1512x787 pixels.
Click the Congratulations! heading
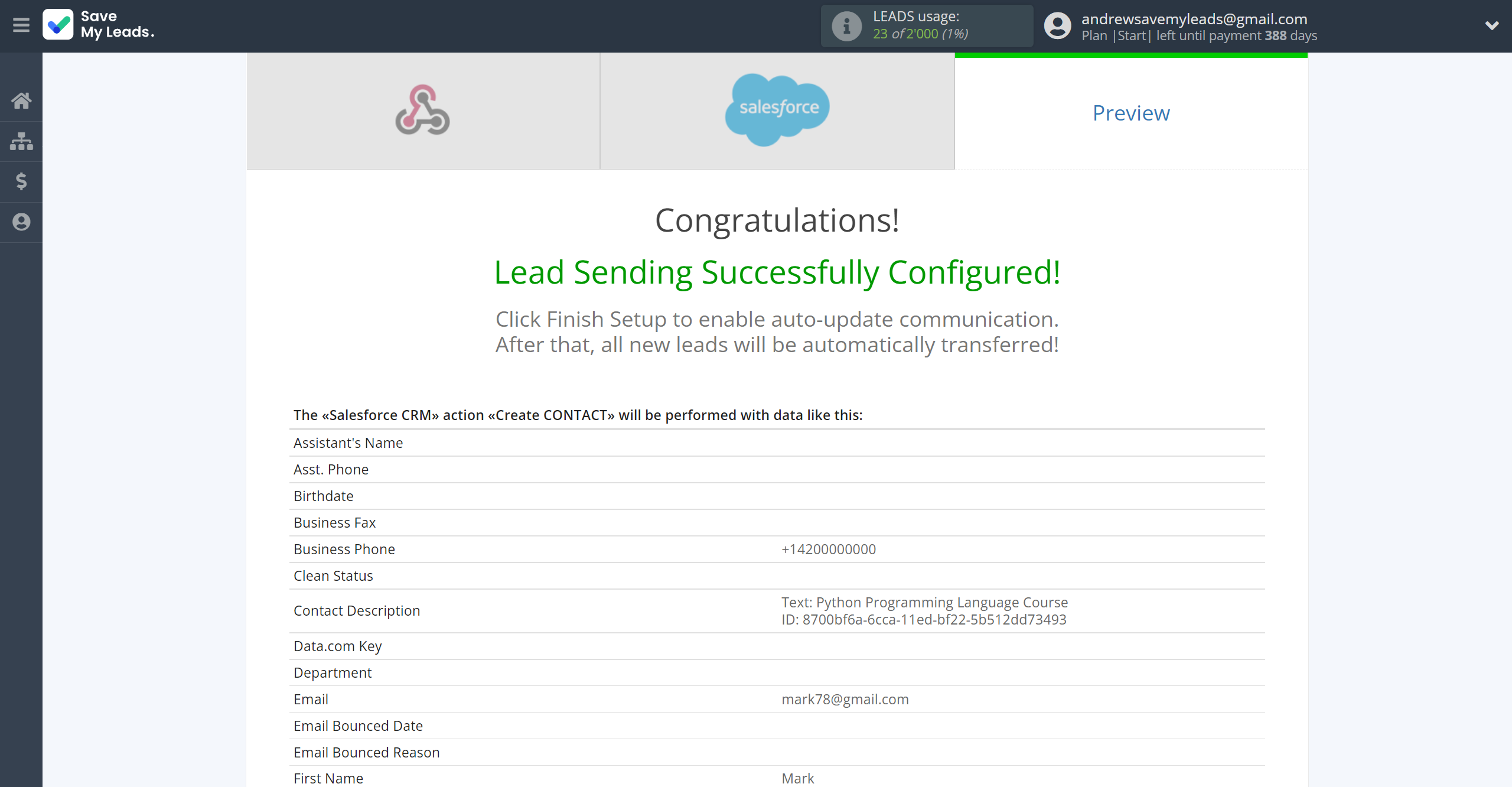pyautogui.click(x=777, y=220)
